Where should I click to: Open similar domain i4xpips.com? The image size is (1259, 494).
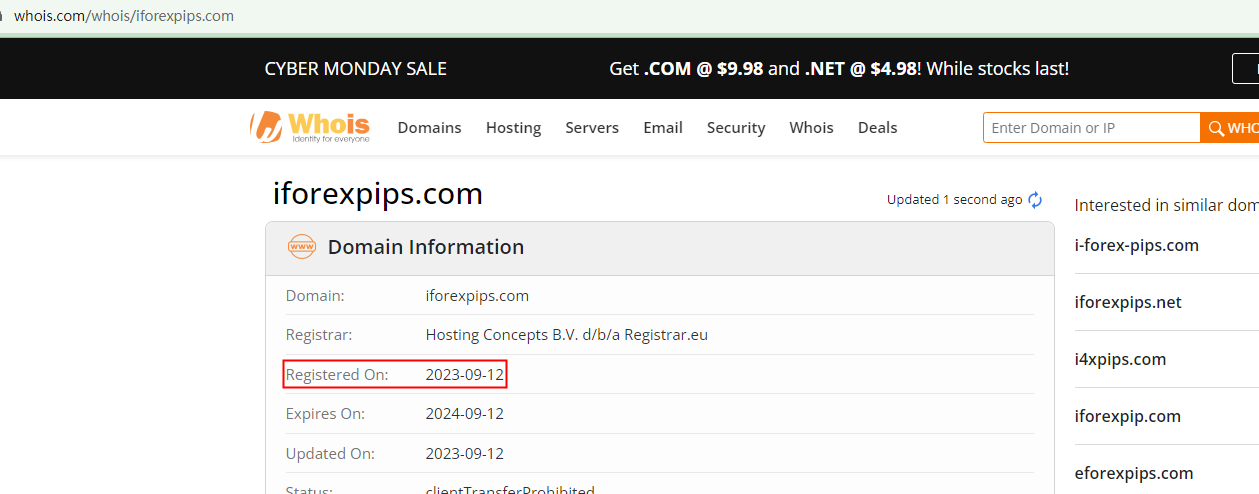(x=1120, y=359)
